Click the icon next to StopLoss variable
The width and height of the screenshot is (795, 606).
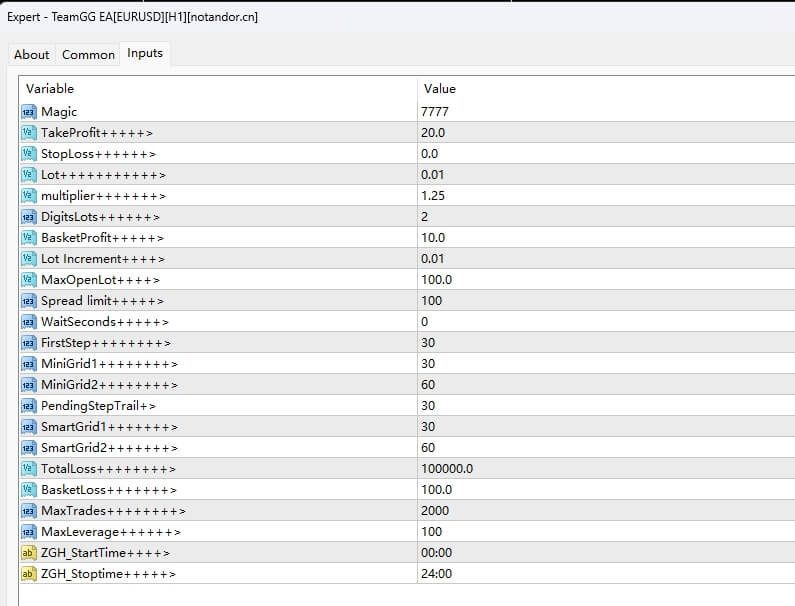point(28,154)
